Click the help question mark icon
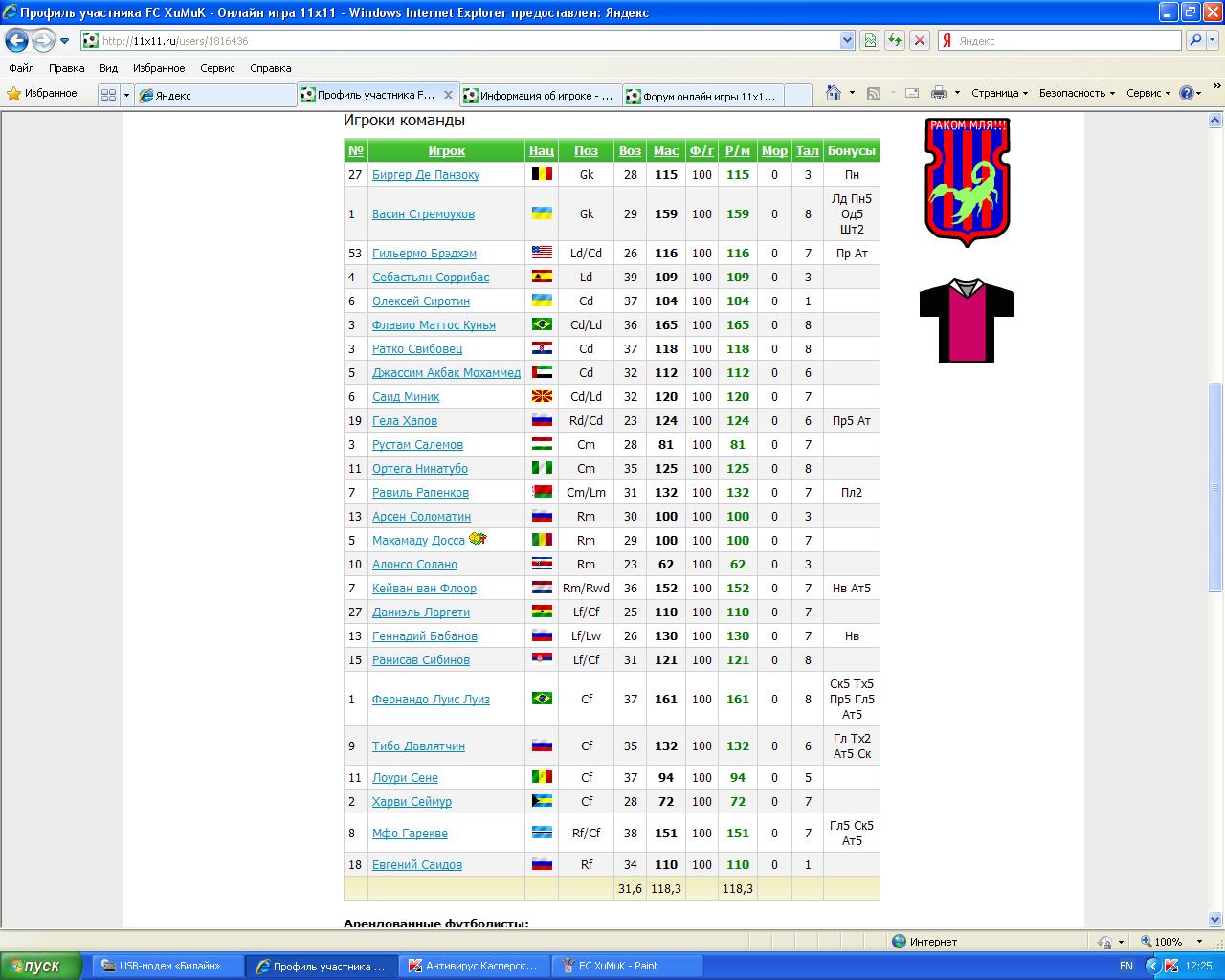The image size is (1225, 980). [1187, 93]
